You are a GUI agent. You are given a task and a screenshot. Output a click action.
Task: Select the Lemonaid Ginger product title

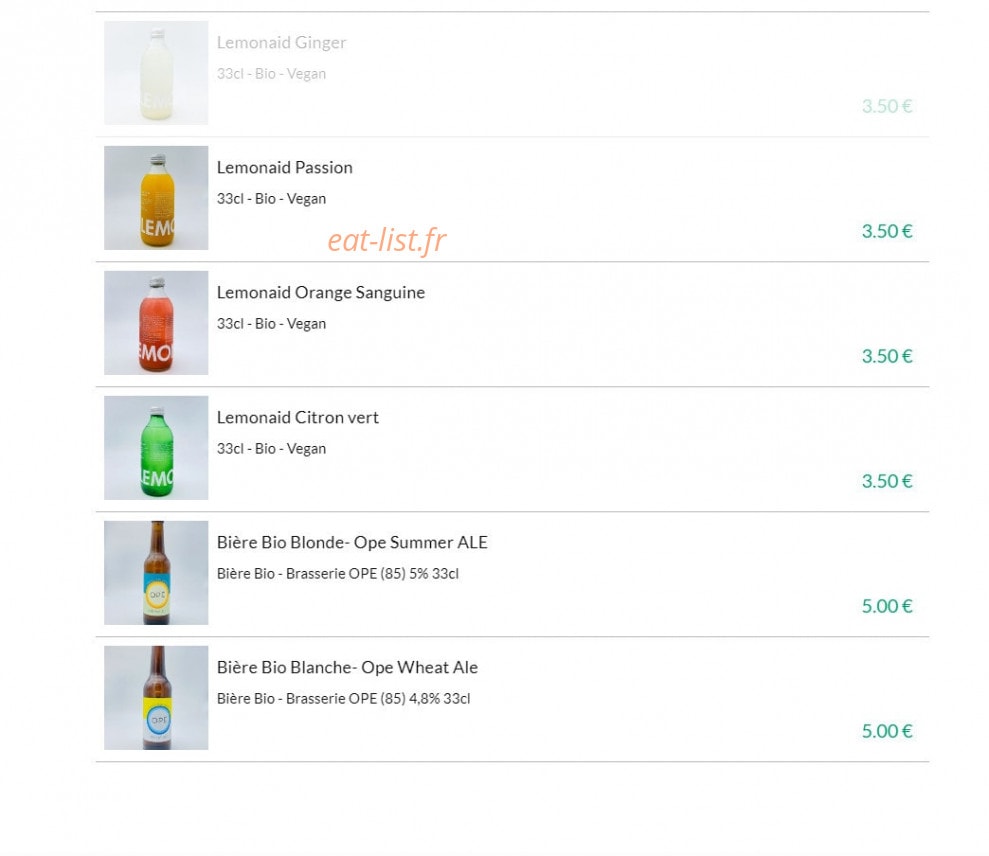pos(281,42)
